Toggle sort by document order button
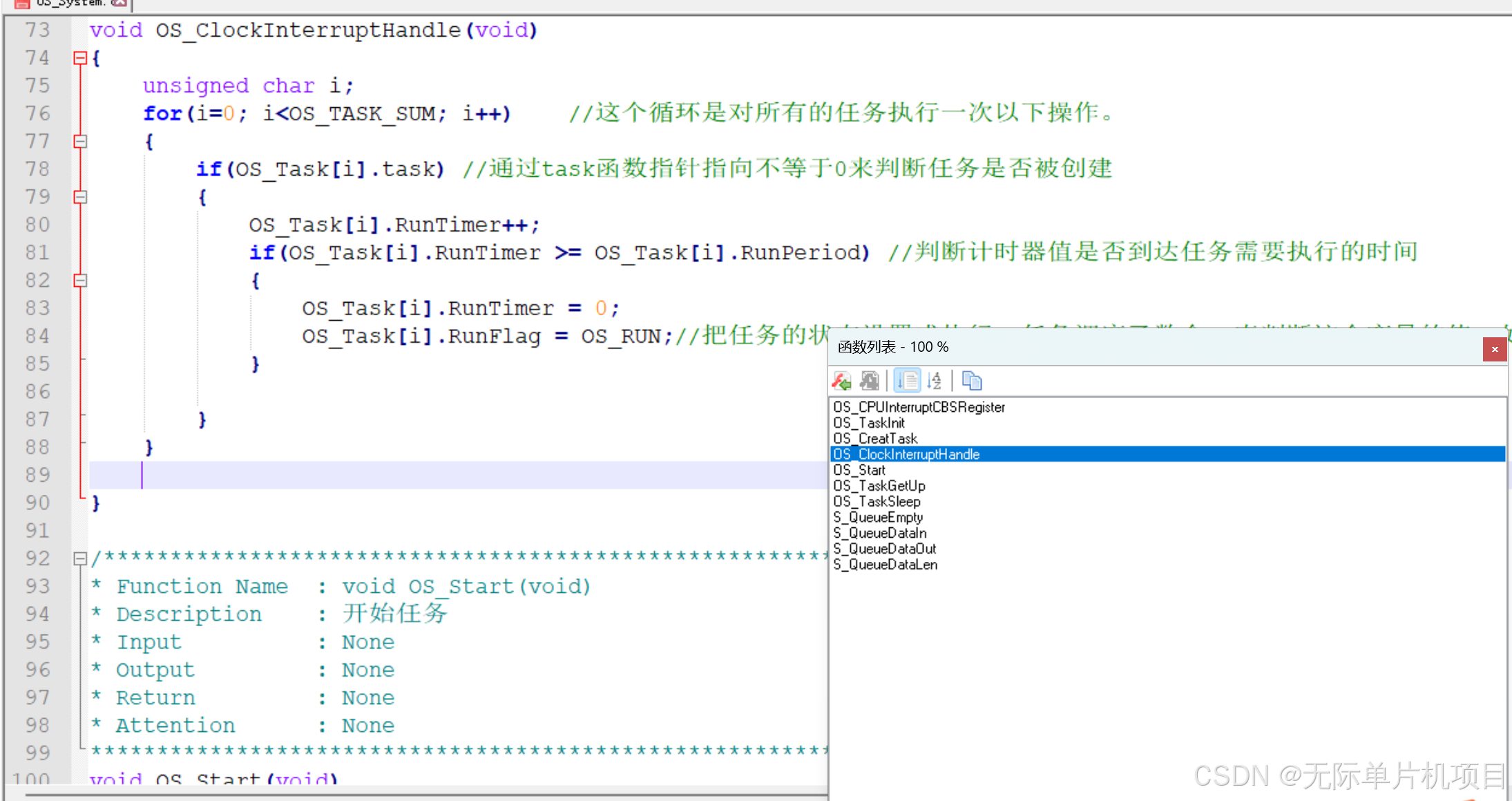 click(908, 381)
